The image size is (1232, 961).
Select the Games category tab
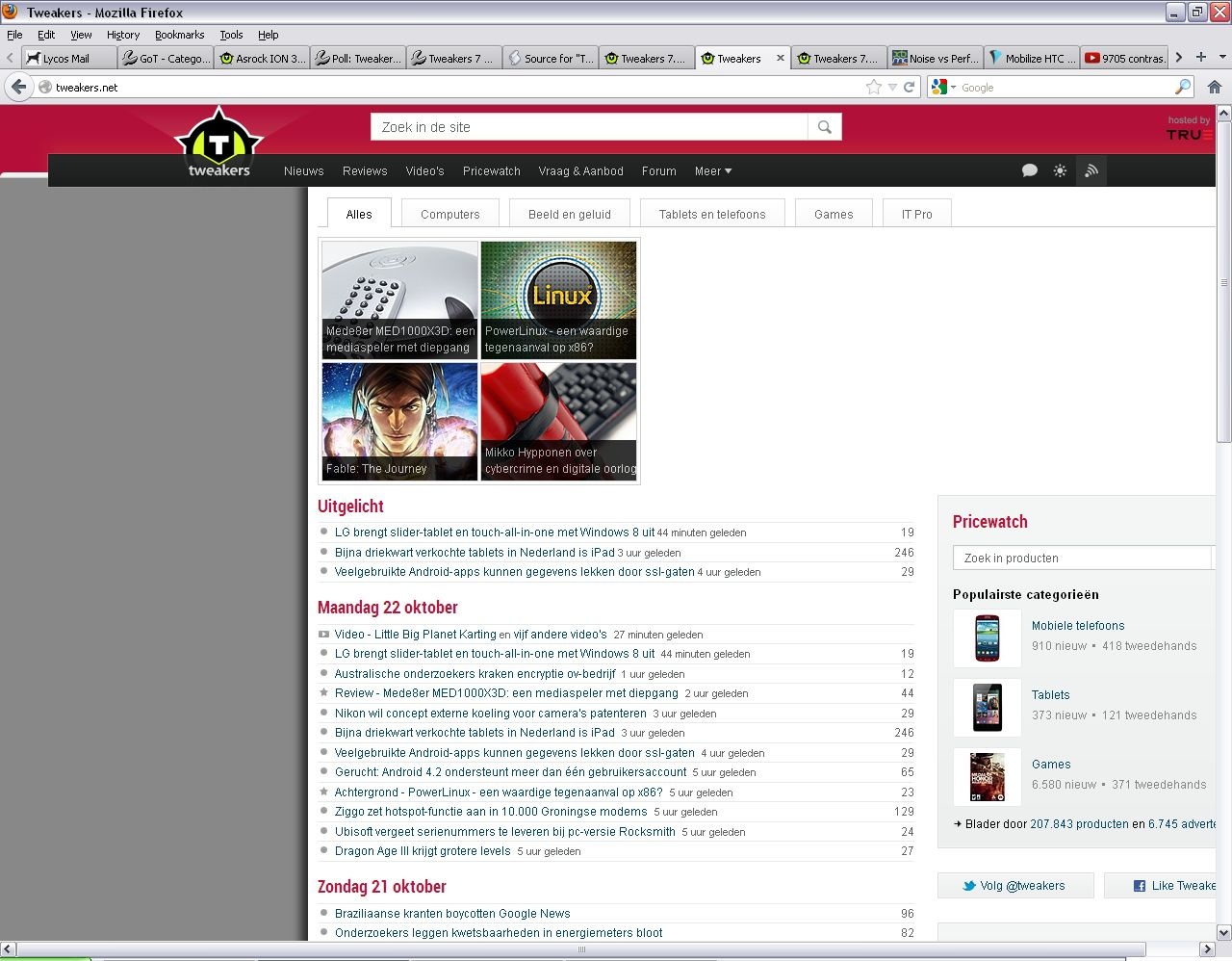coord(834,214)
